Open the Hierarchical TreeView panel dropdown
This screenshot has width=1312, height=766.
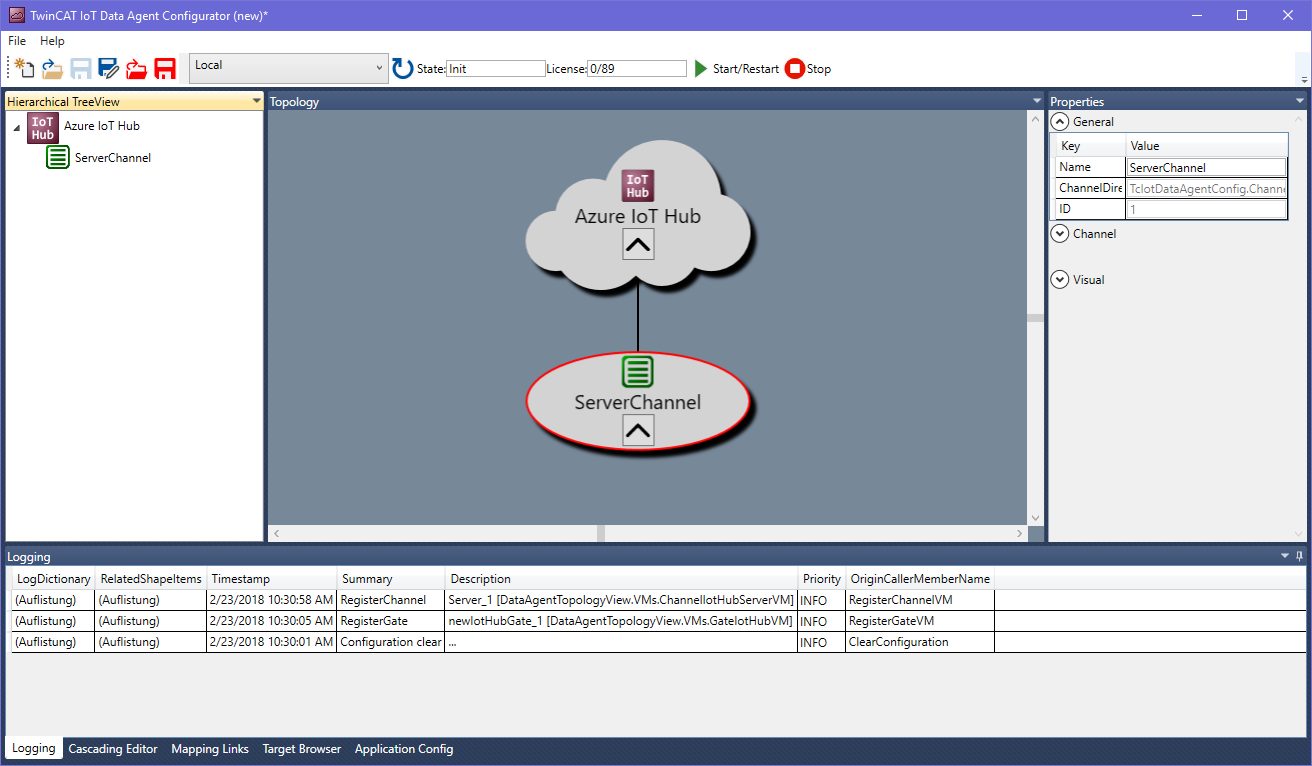[256, 101]
